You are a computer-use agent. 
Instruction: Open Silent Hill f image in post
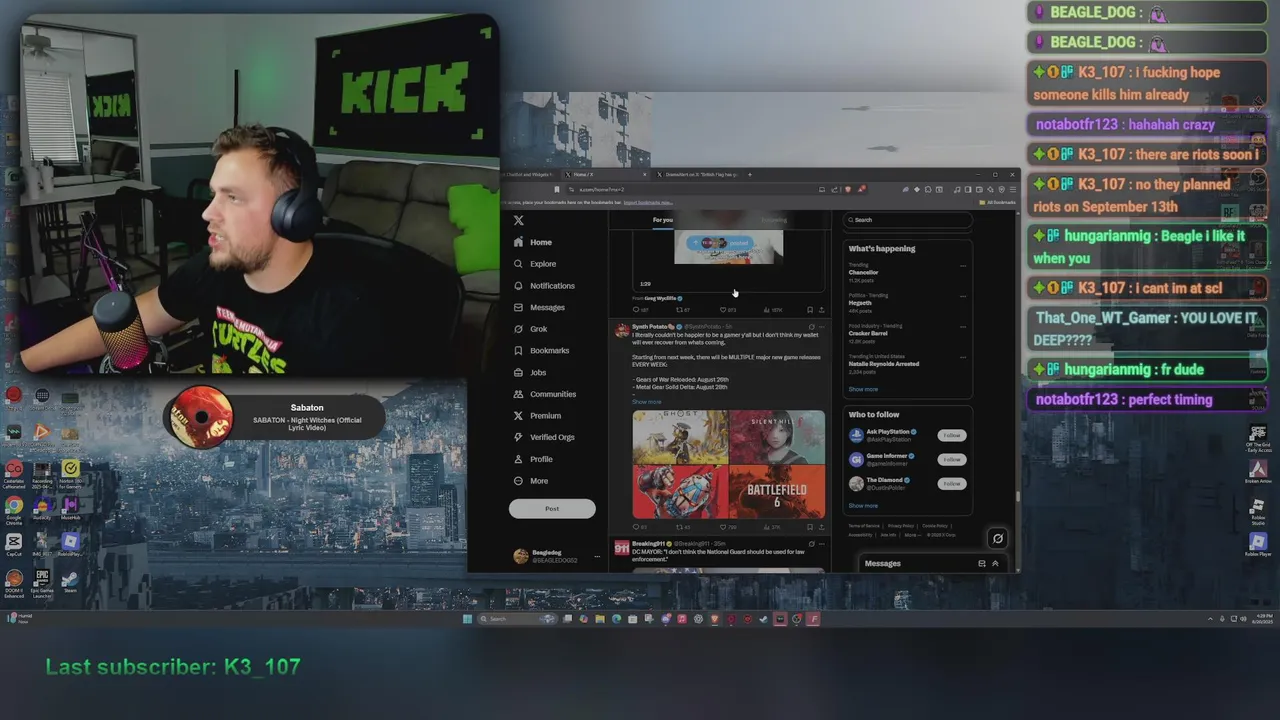777,437
